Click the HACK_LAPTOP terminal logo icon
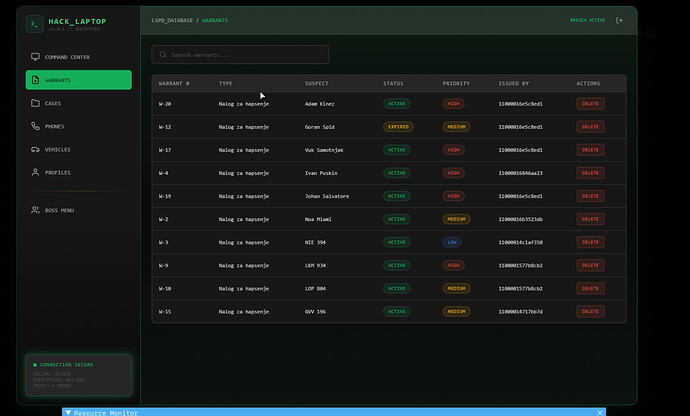690x416 pixels. tap(34, 24)
